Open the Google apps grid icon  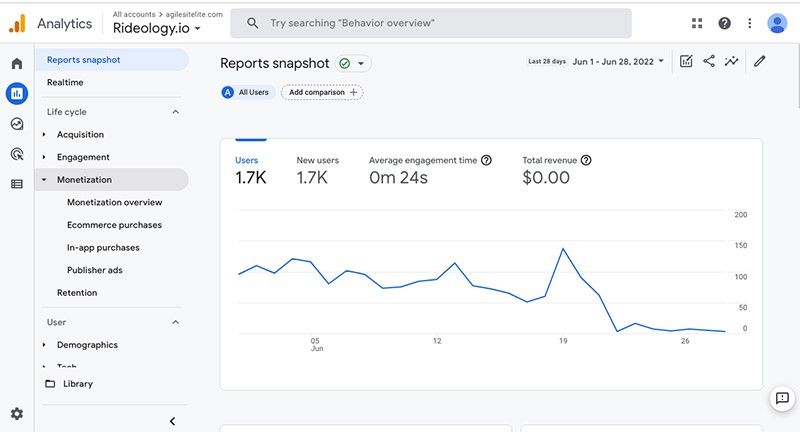pyautogui.click(x=697, y=23)
